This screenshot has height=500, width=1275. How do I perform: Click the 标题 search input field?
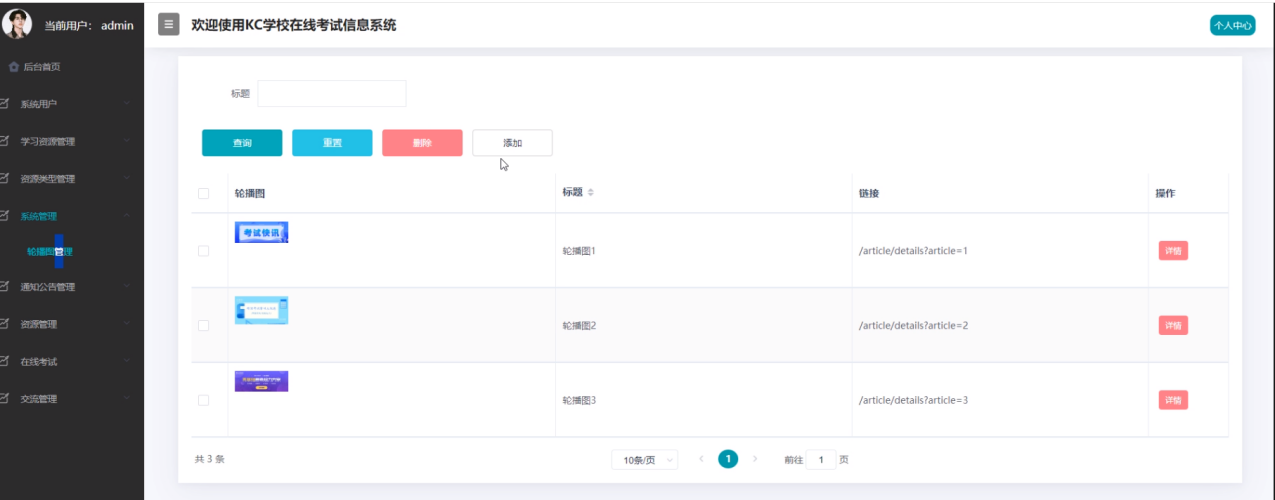coord(332,94)
